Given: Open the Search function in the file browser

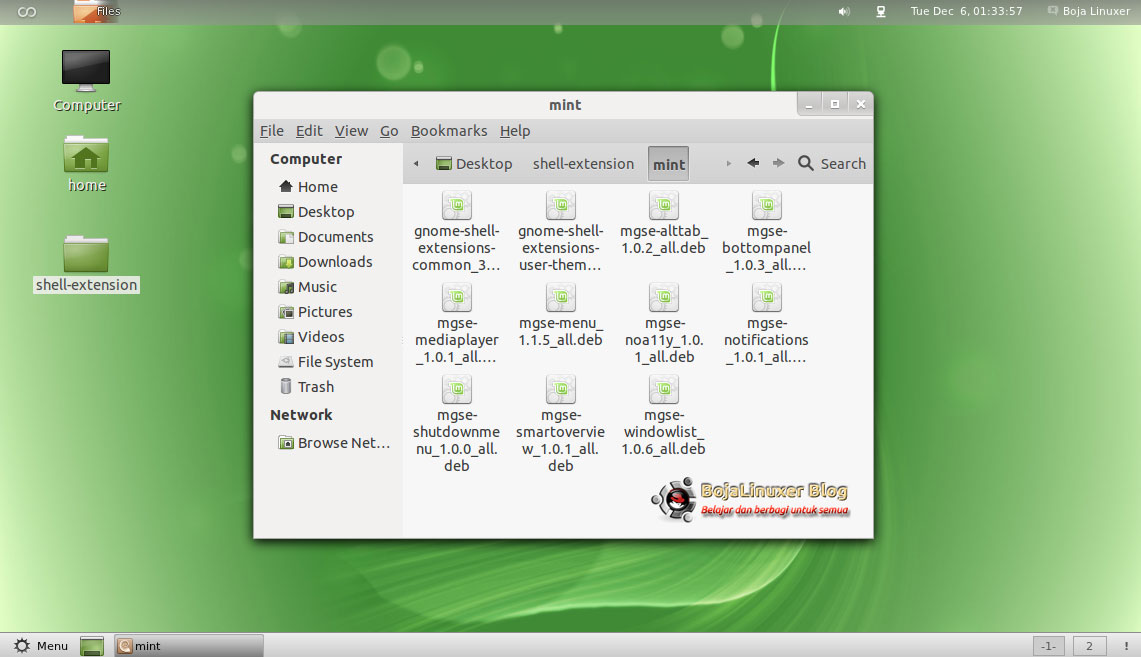Looking at the screenshot, I should tap(832, 163).
